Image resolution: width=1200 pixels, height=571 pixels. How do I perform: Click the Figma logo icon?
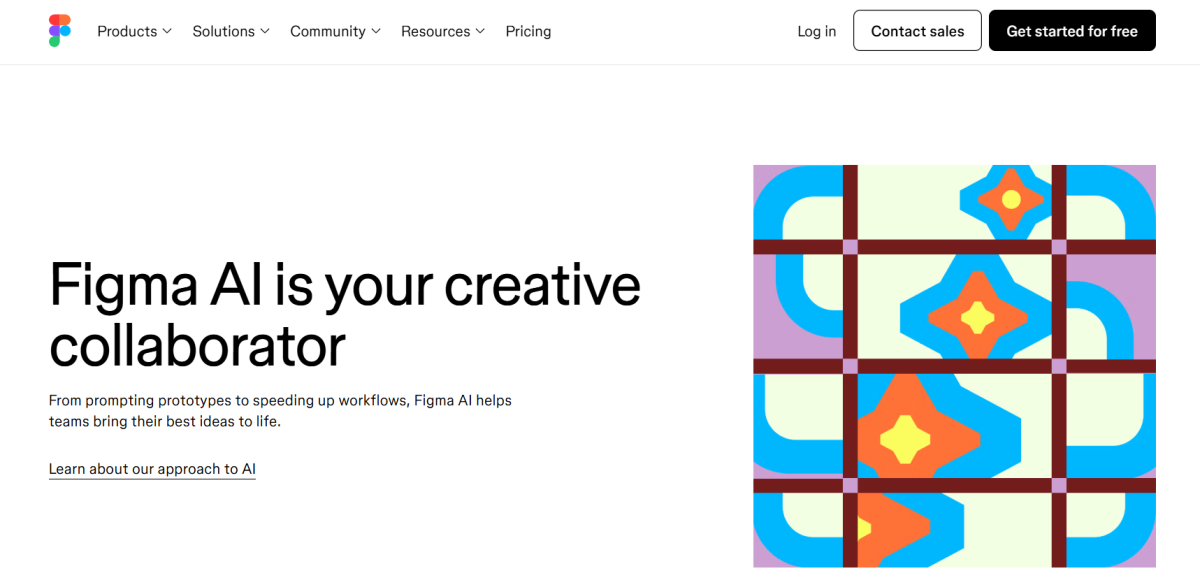click(60, 31)
